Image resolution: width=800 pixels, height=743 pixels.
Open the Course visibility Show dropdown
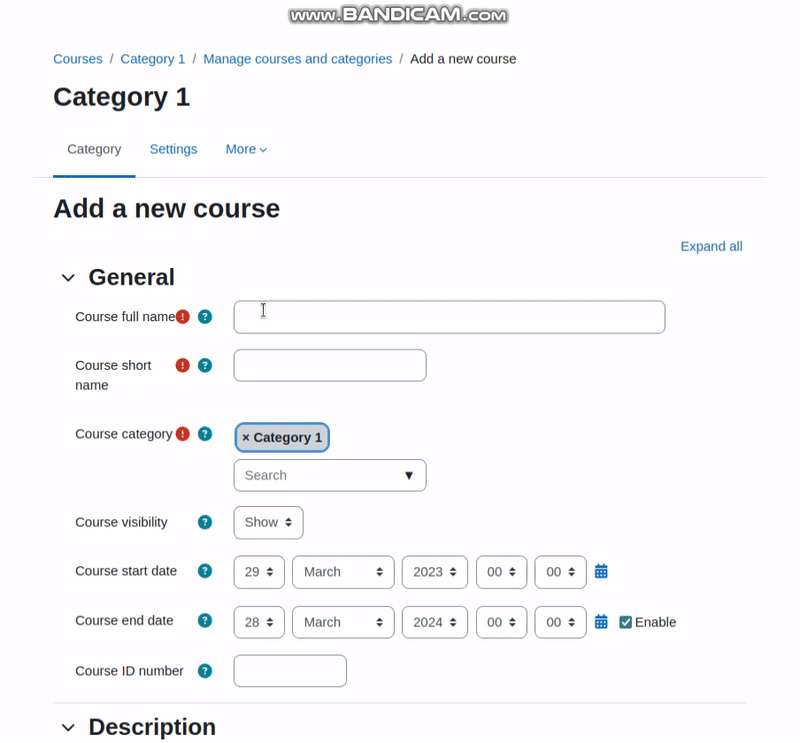268,523
